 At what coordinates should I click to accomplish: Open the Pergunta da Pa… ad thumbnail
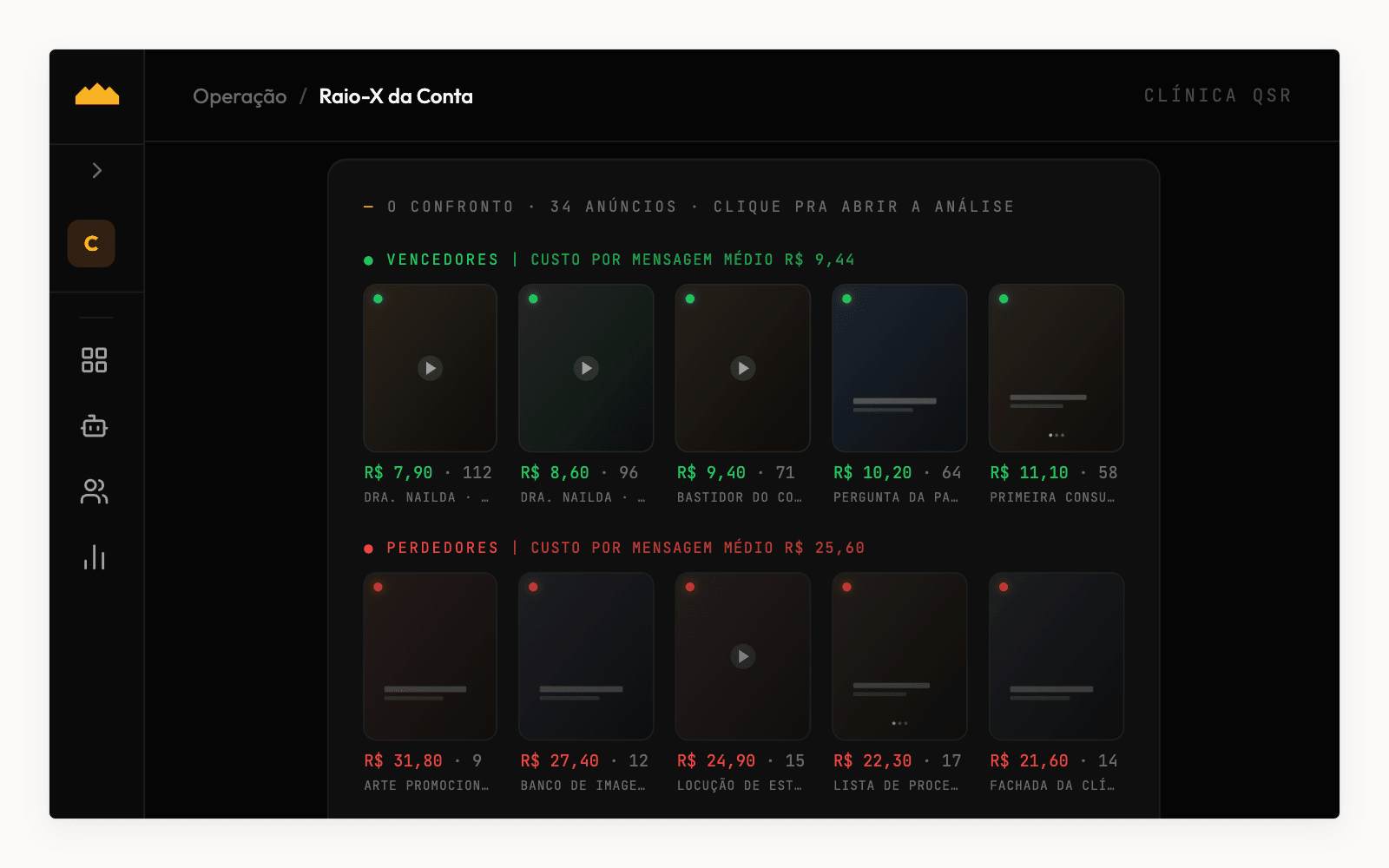coord(899,368)
